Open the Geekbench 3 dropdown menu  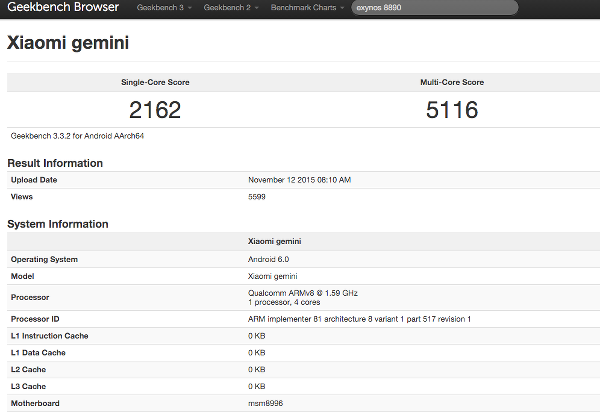click(164, 7)
